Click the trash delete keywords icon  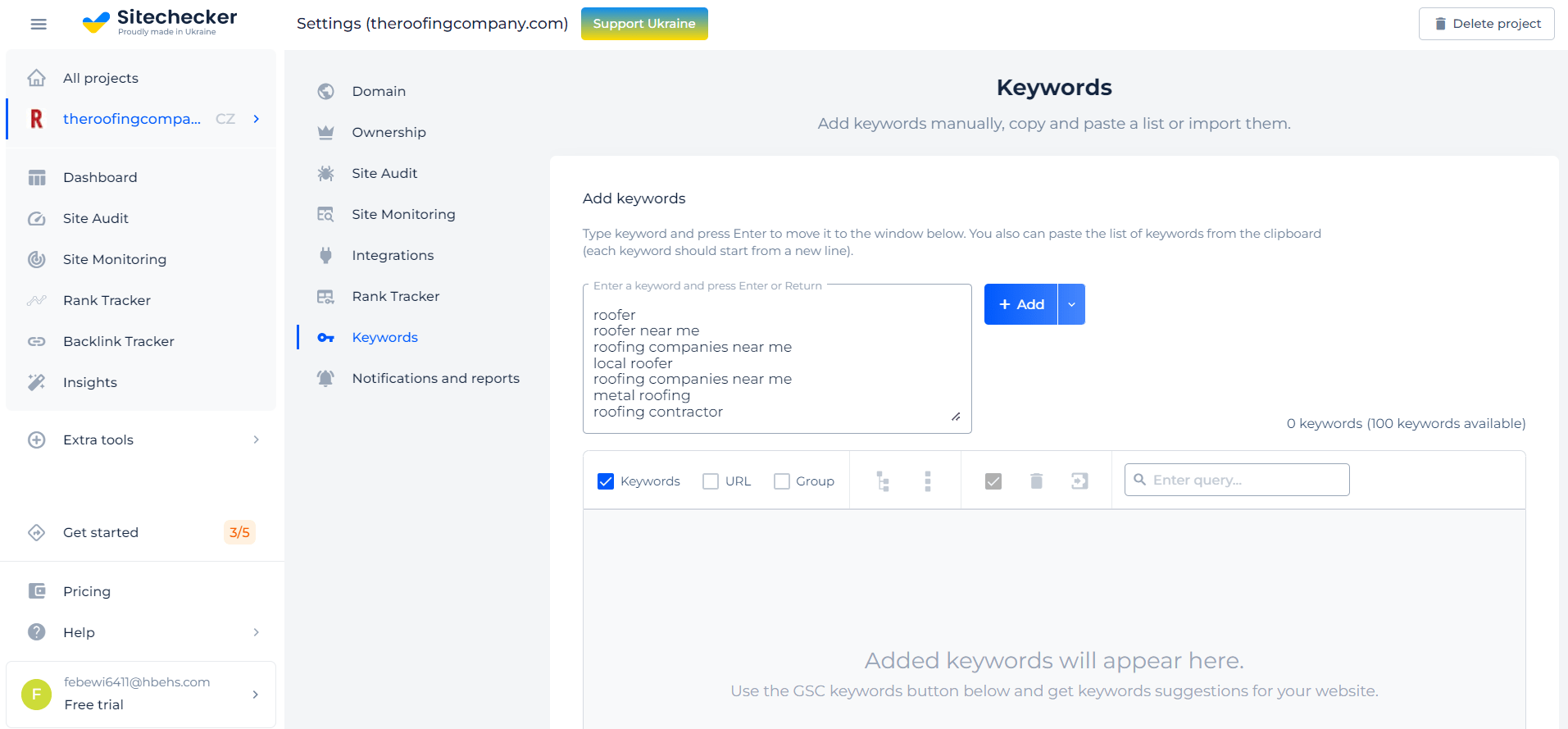pyautogui.click(x=1036, y=481)
